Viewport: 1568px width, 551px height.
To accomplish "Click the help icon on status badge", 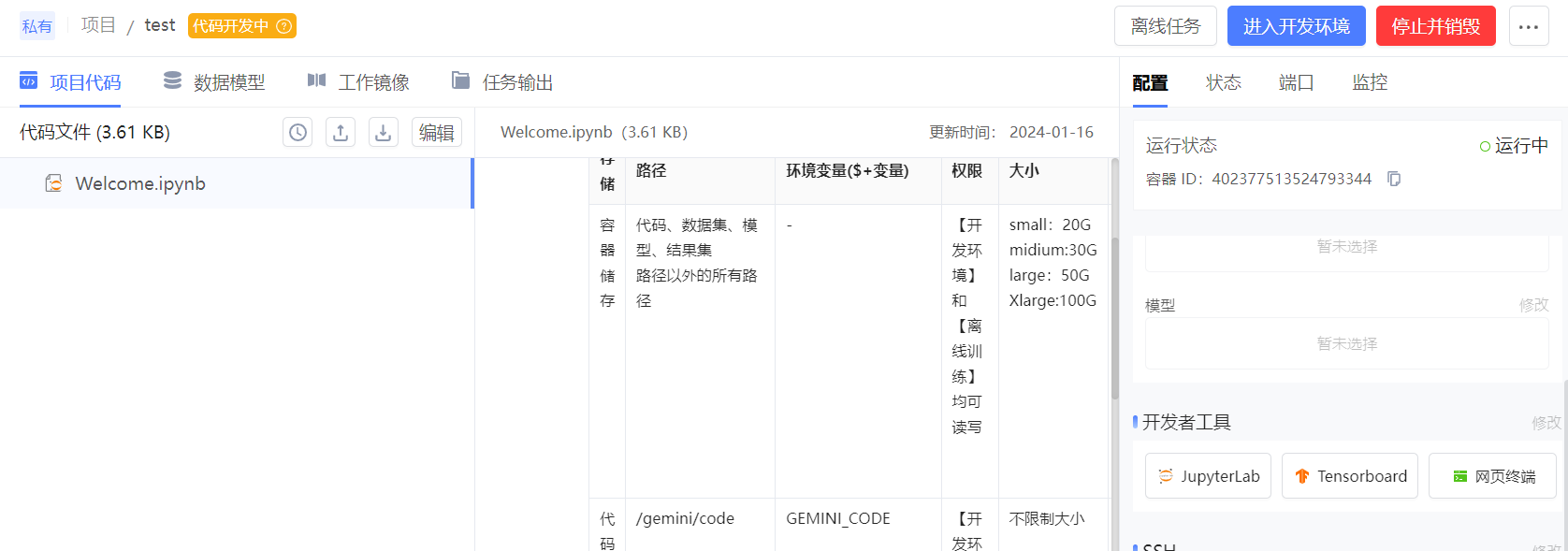I will pyautogui.click(x=283, y=26).
